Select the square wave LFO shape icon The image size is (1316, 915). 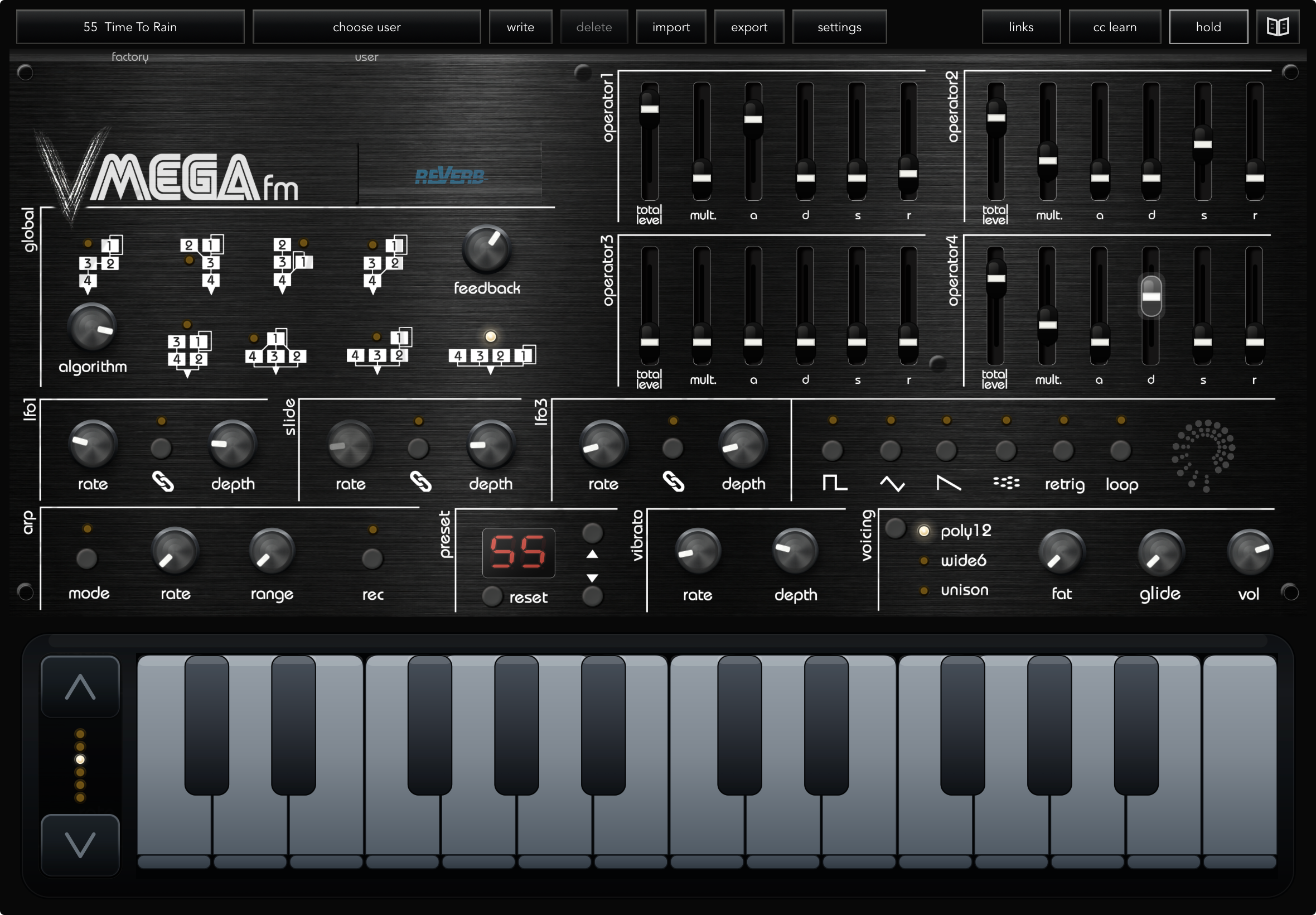(834, 483)
